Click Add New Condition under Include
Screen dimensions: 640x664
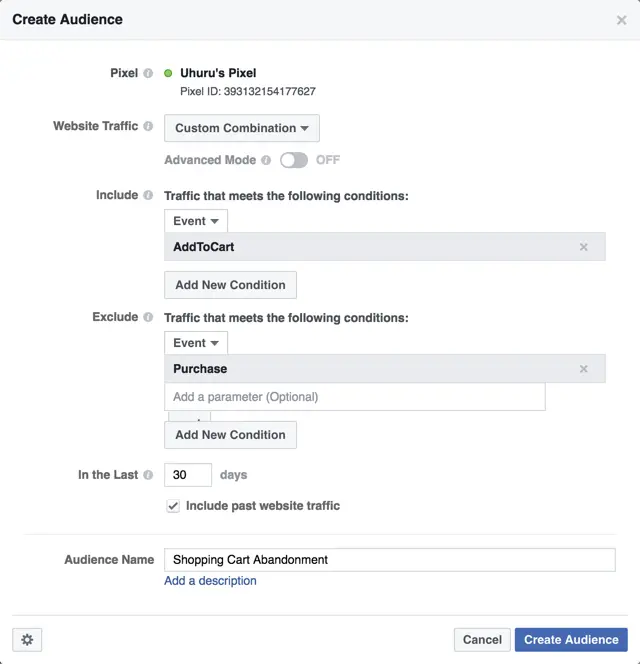pyautogui.click(x=230, y=285)
